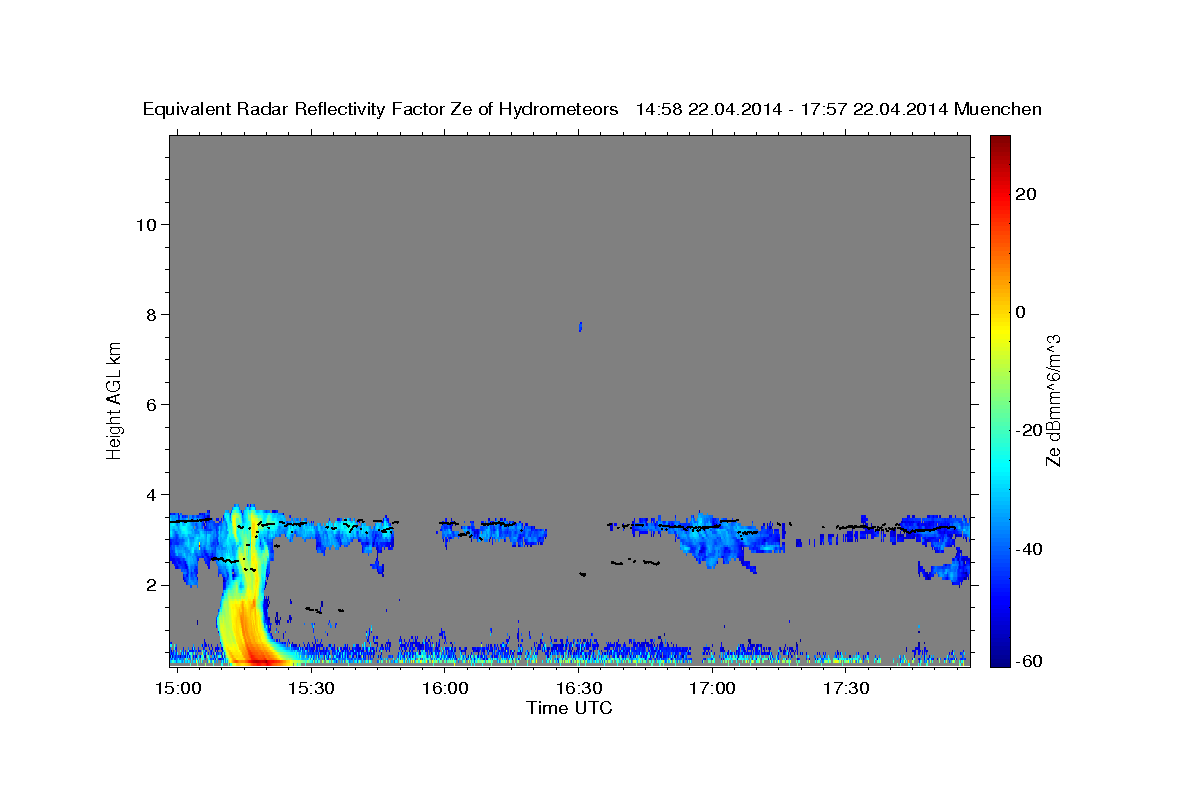The height and width of the screenshot is (800, 1200).
Task: Click the height tick label '2'
Action: click(151, 584)
